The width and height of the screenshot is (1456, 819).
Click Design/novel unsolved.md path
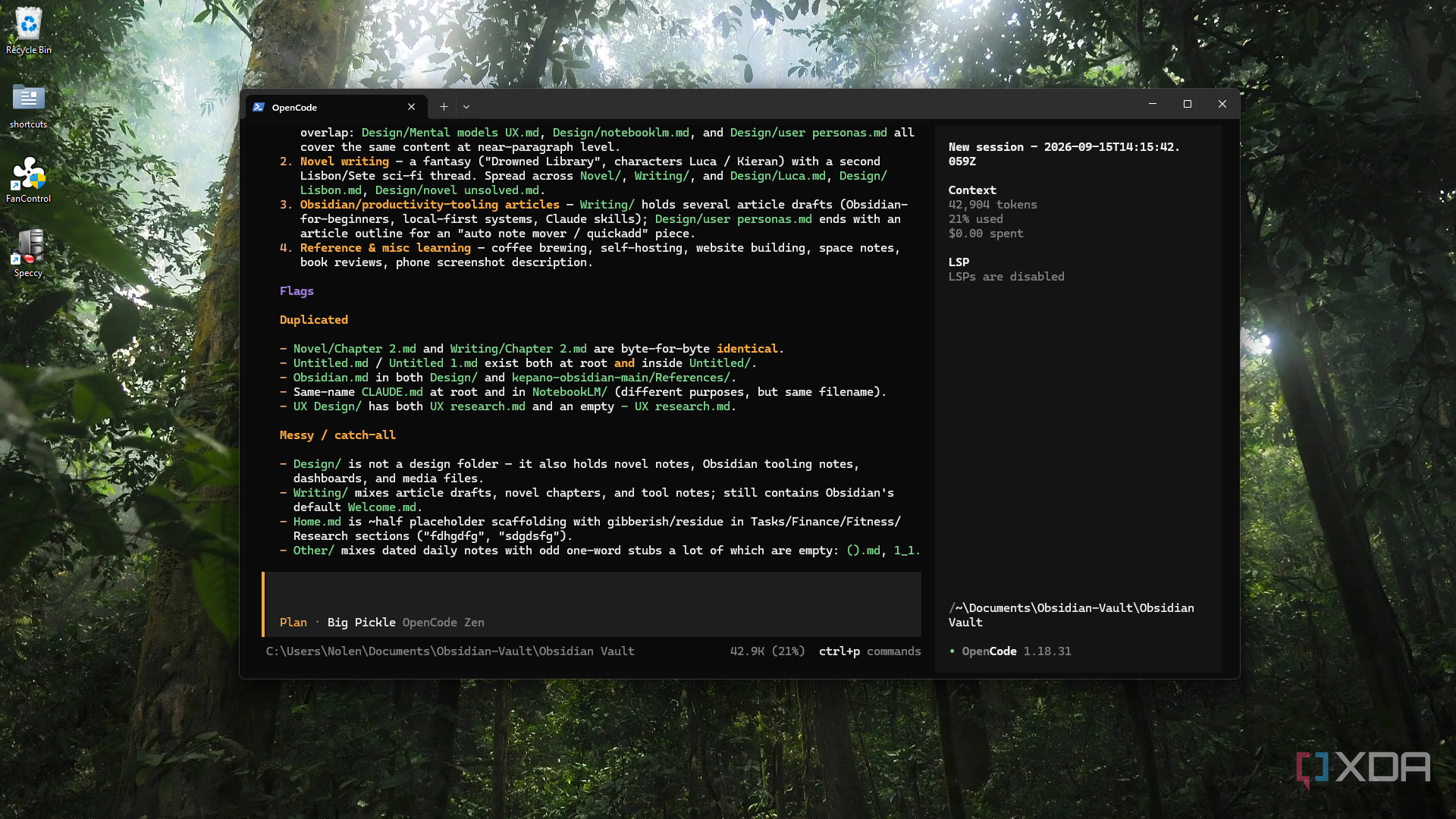click(457, 190)
